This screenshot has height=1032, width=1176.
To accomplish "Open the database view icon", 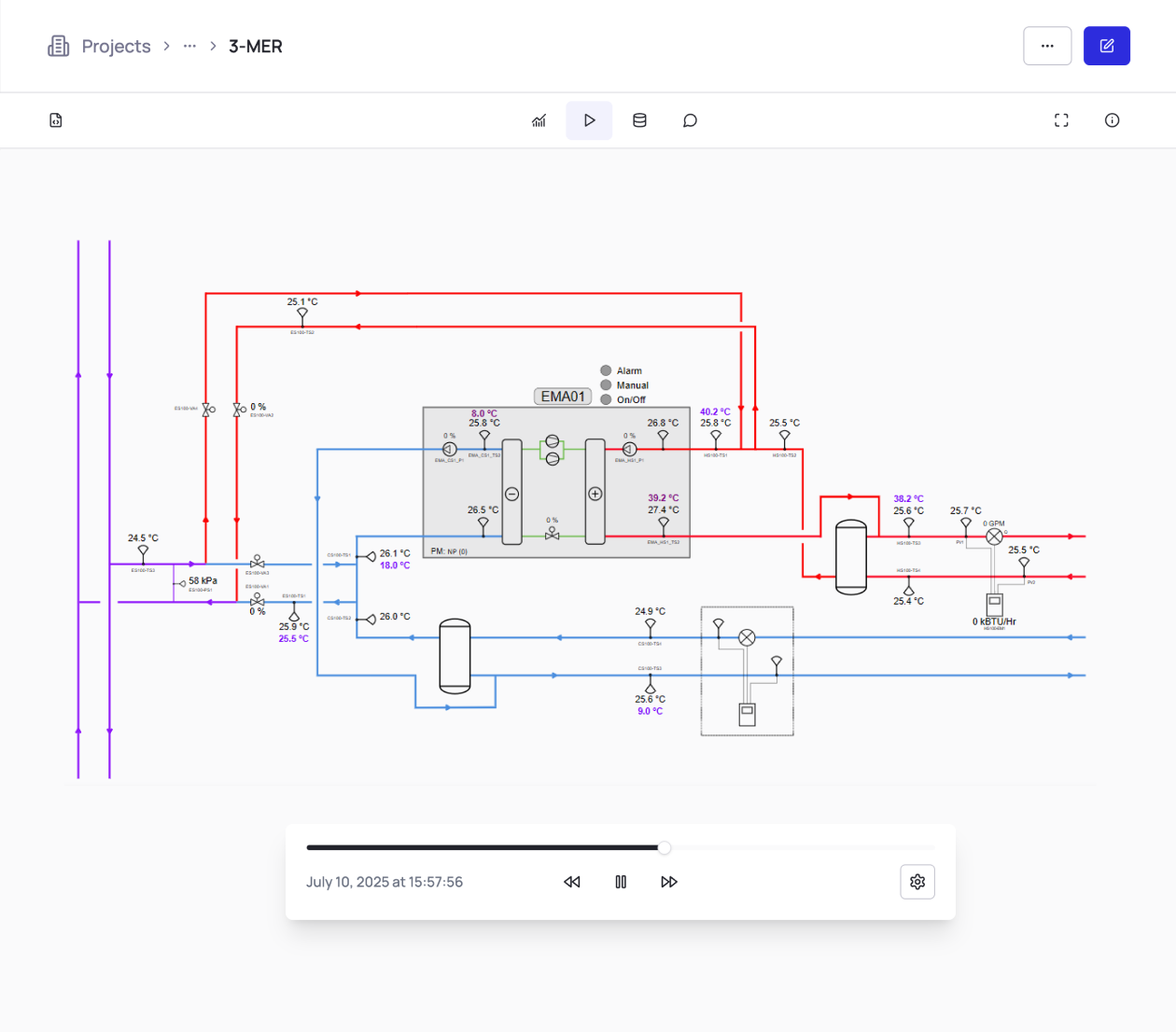I will (x=639, y=120).
